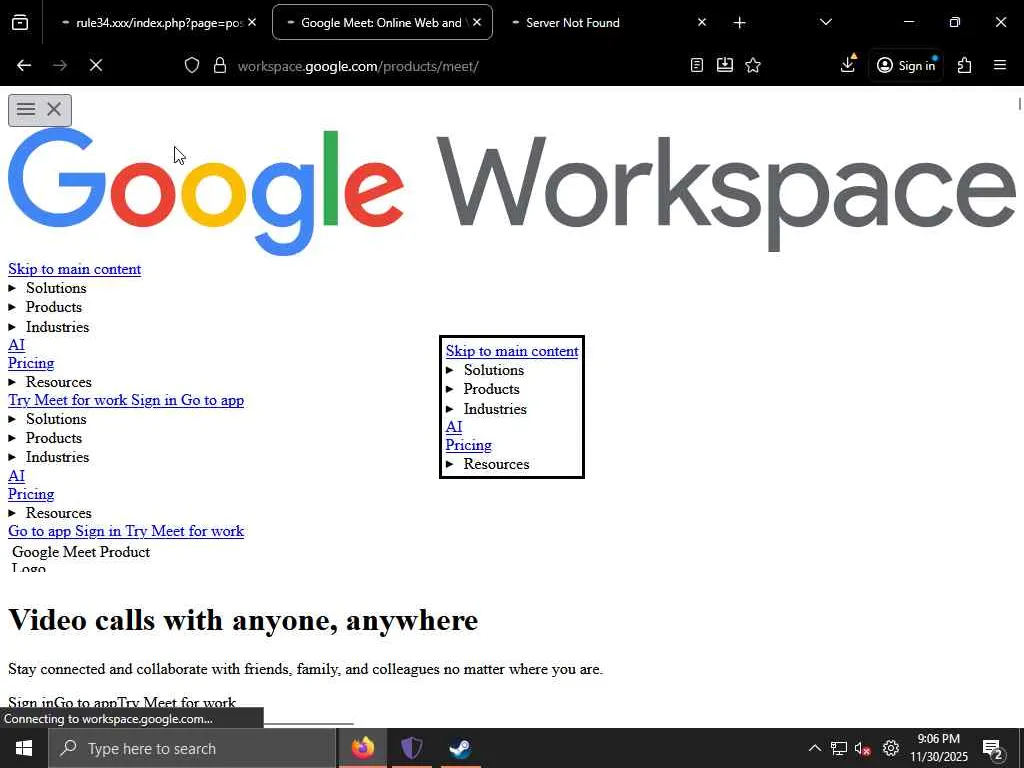
Task: Click the X icon beside the page hamburger
Action: coord(54,109)
